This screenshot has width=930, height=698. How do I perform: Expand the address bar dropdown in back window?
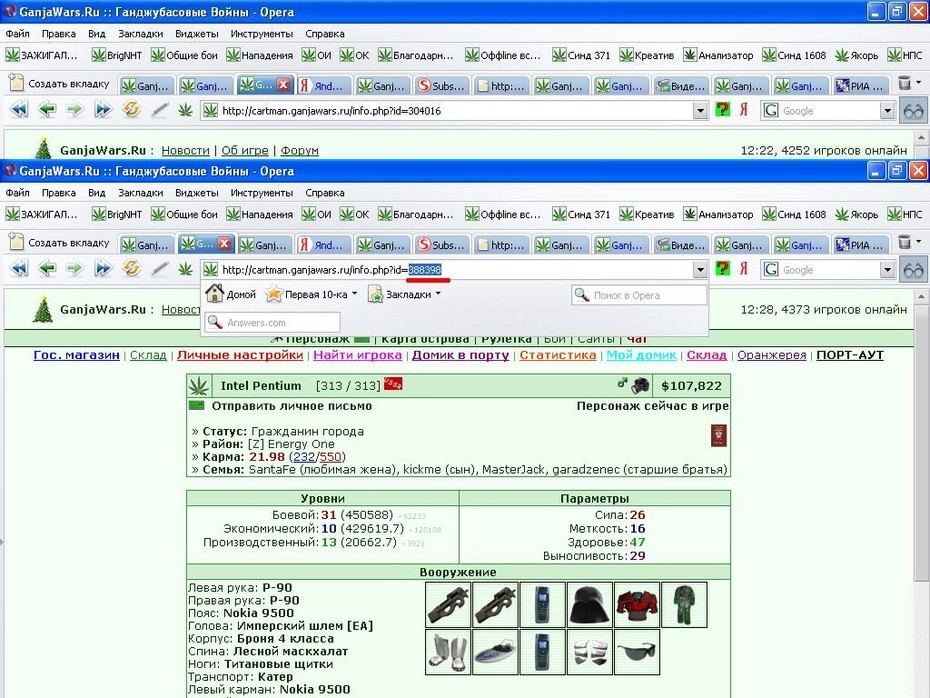click(700, 111)
